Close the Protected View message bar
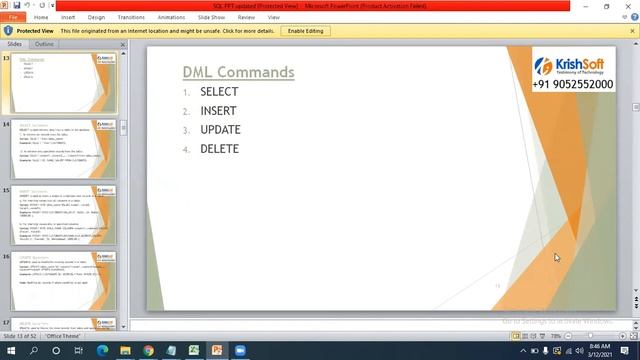 coord(632,31)
